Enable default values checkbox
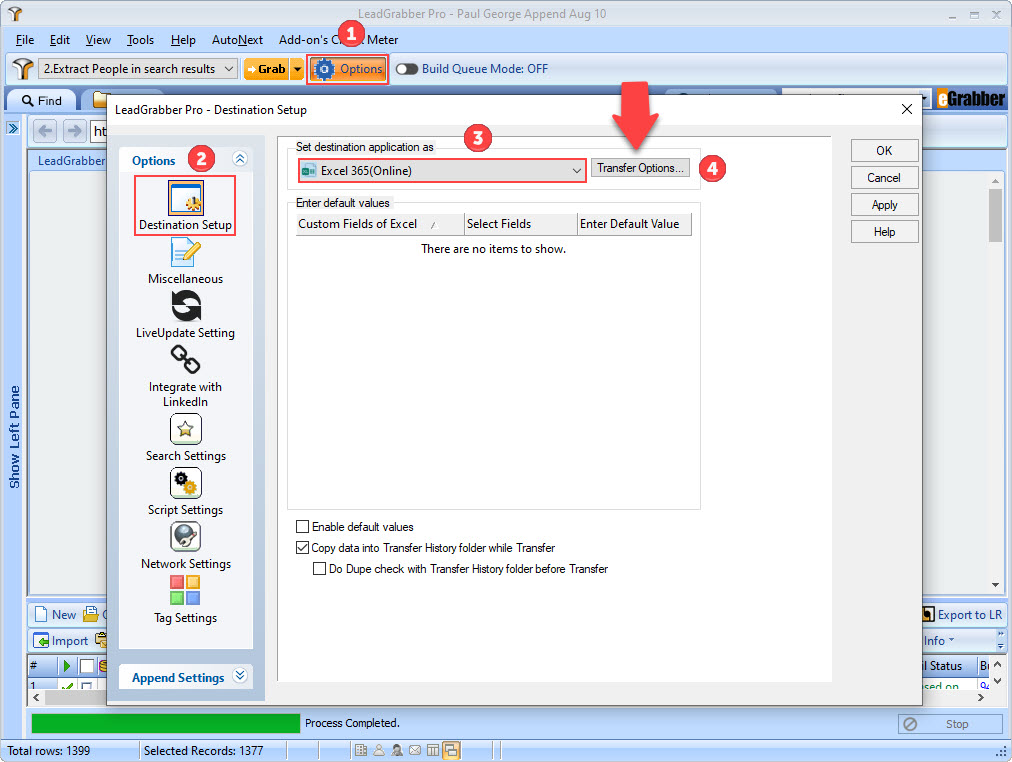The image size is (1012, 762). [x=302, y=526]
